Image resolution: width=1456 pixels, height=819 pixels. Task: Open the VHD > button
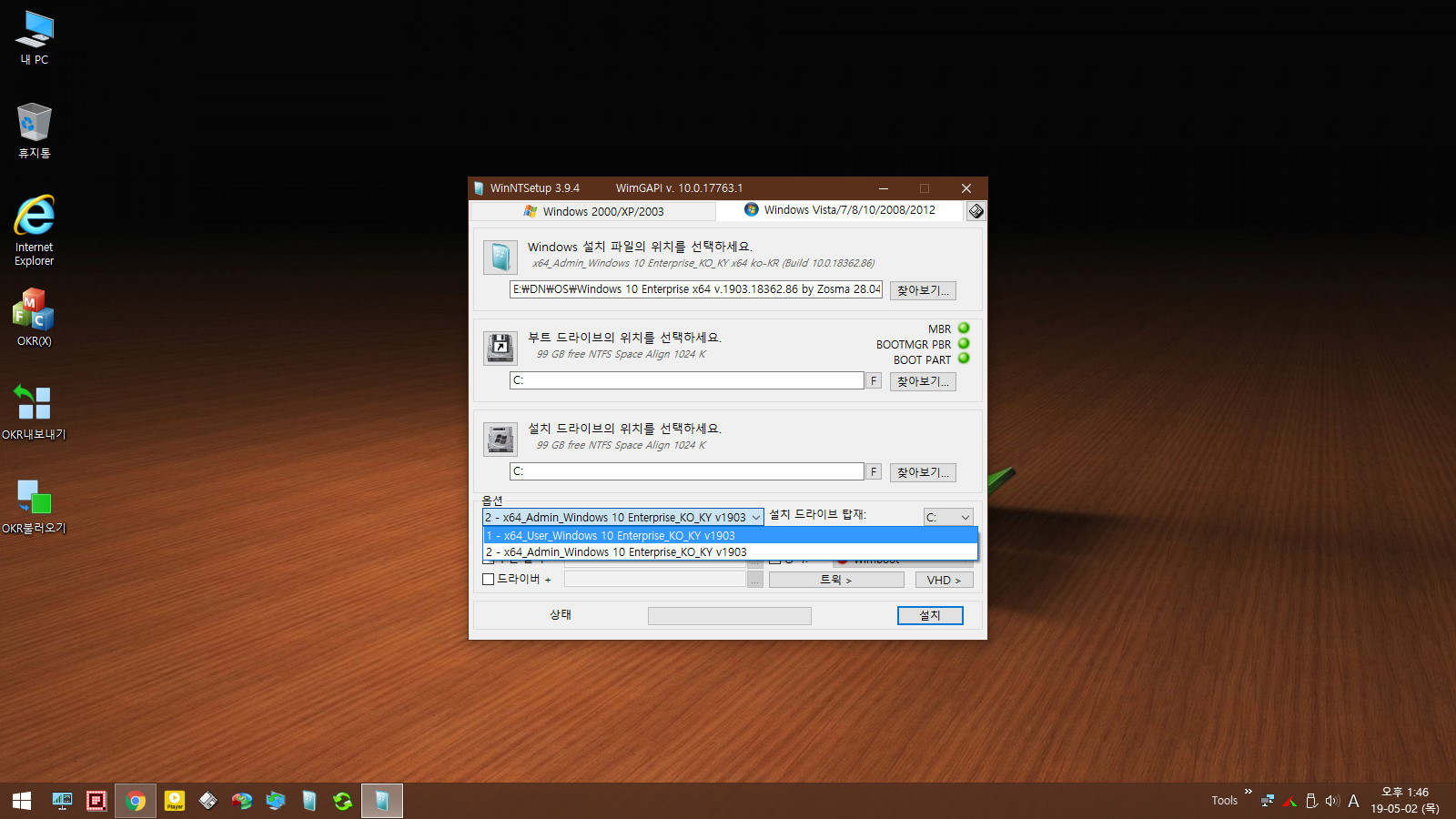pos(944,580)
